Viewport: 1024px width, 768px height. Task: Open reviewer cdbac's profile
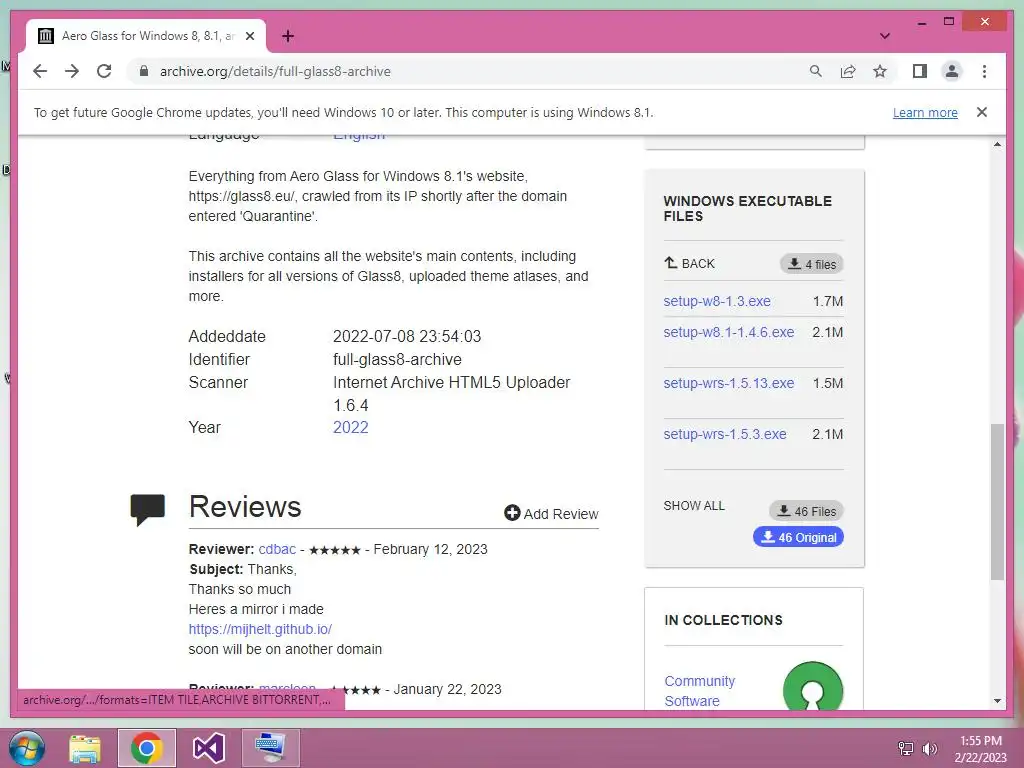[x=277, y=549]
